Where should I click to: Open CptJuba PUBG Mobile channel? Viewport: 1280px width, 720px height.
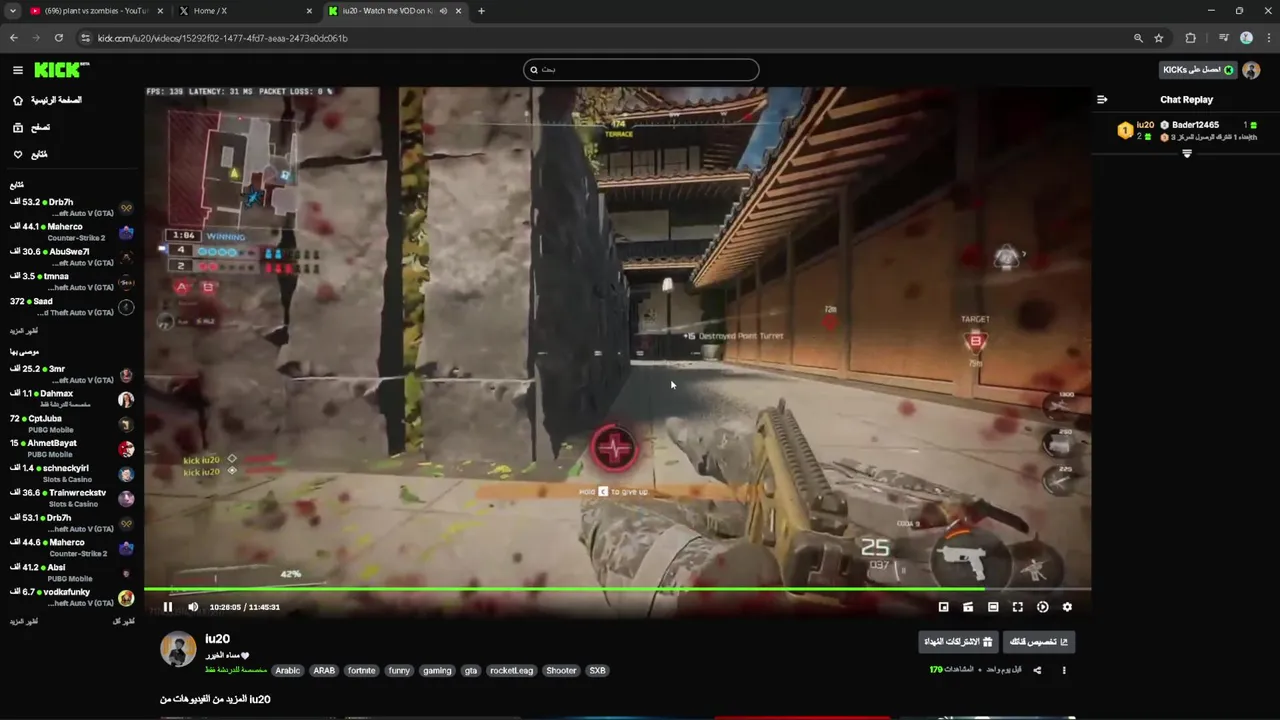click(x=72, y=424)
